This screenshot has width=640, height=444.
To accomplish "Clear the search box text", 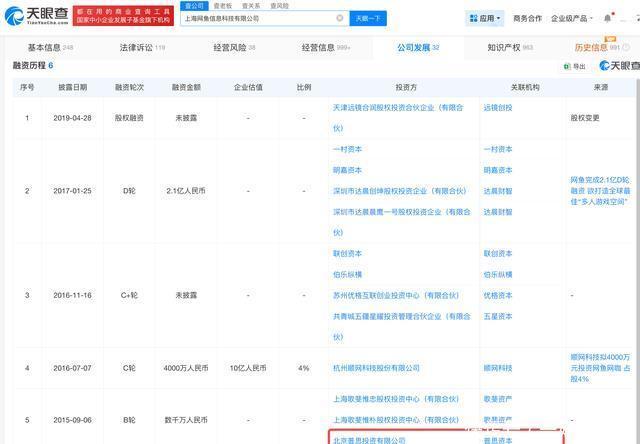I will [339, 18].
